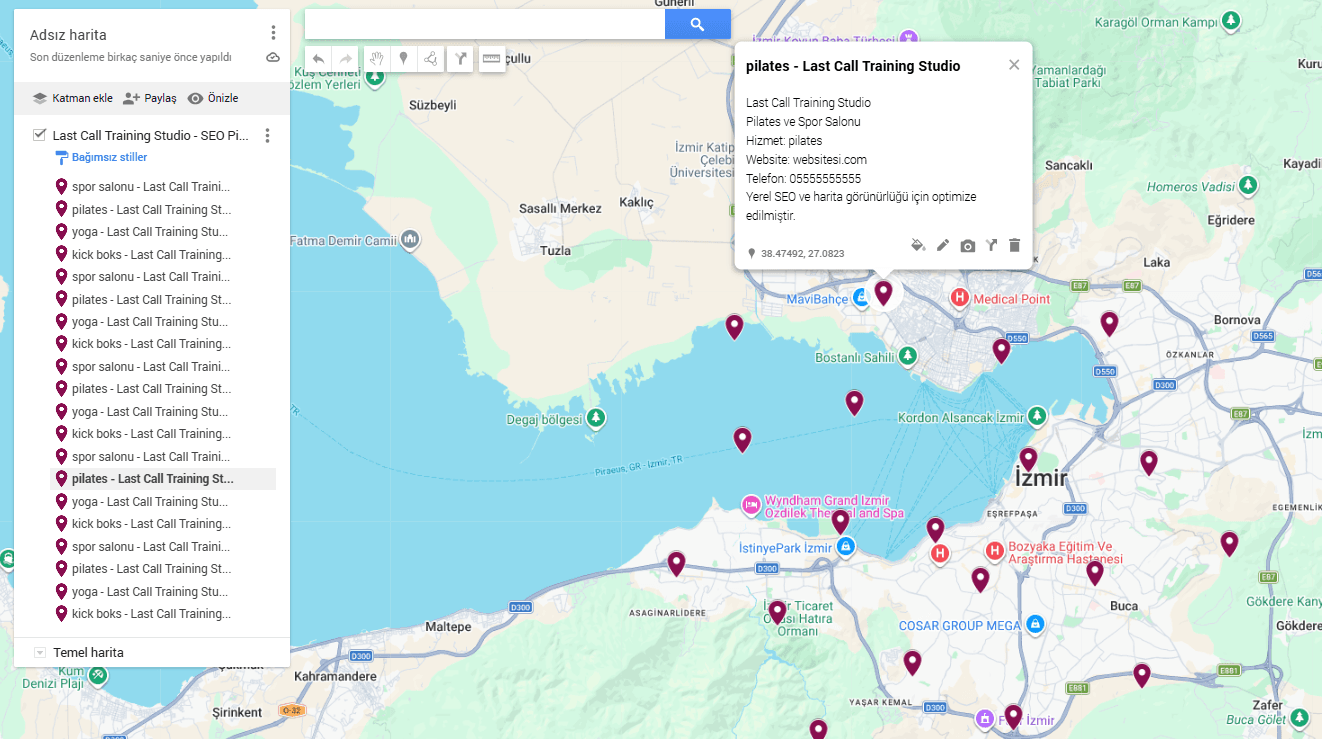Image resolution: width=1322 pixels, height=739 pixels.
Task: Click the Paylaş share option
Action: coord(149,98)
